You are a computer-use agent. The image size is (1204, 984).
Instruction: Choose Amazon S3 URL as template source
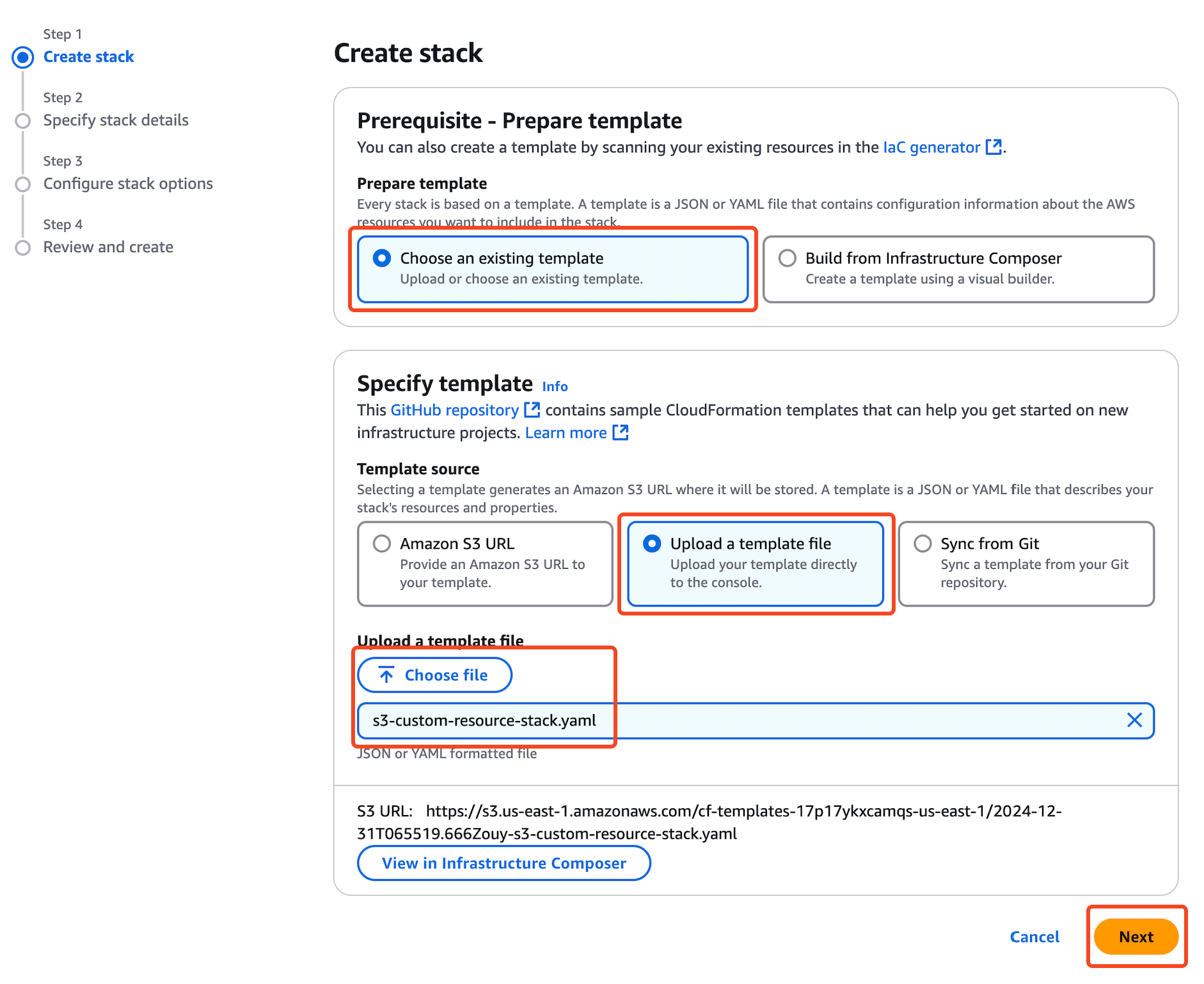[382, 544]
